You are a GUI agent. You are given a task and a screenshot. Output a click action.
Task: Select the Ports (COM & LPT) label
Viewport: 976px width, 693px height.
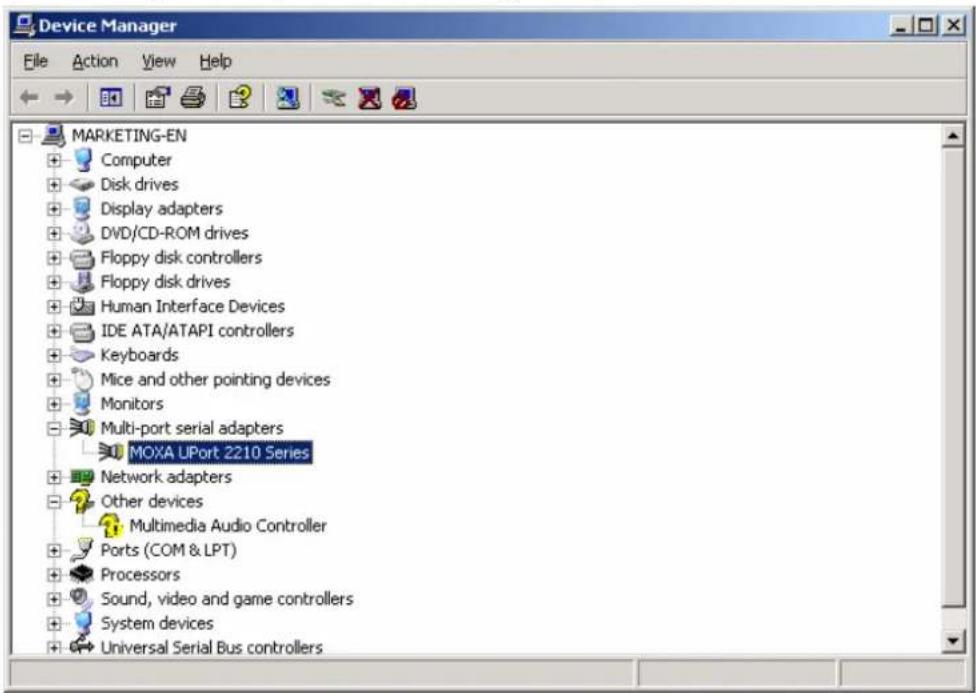[169, 550]
